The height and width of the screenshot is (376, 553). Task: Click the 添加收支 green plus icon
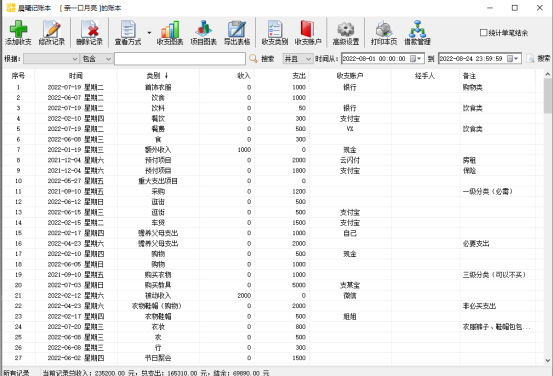click(x=18, y=29)
